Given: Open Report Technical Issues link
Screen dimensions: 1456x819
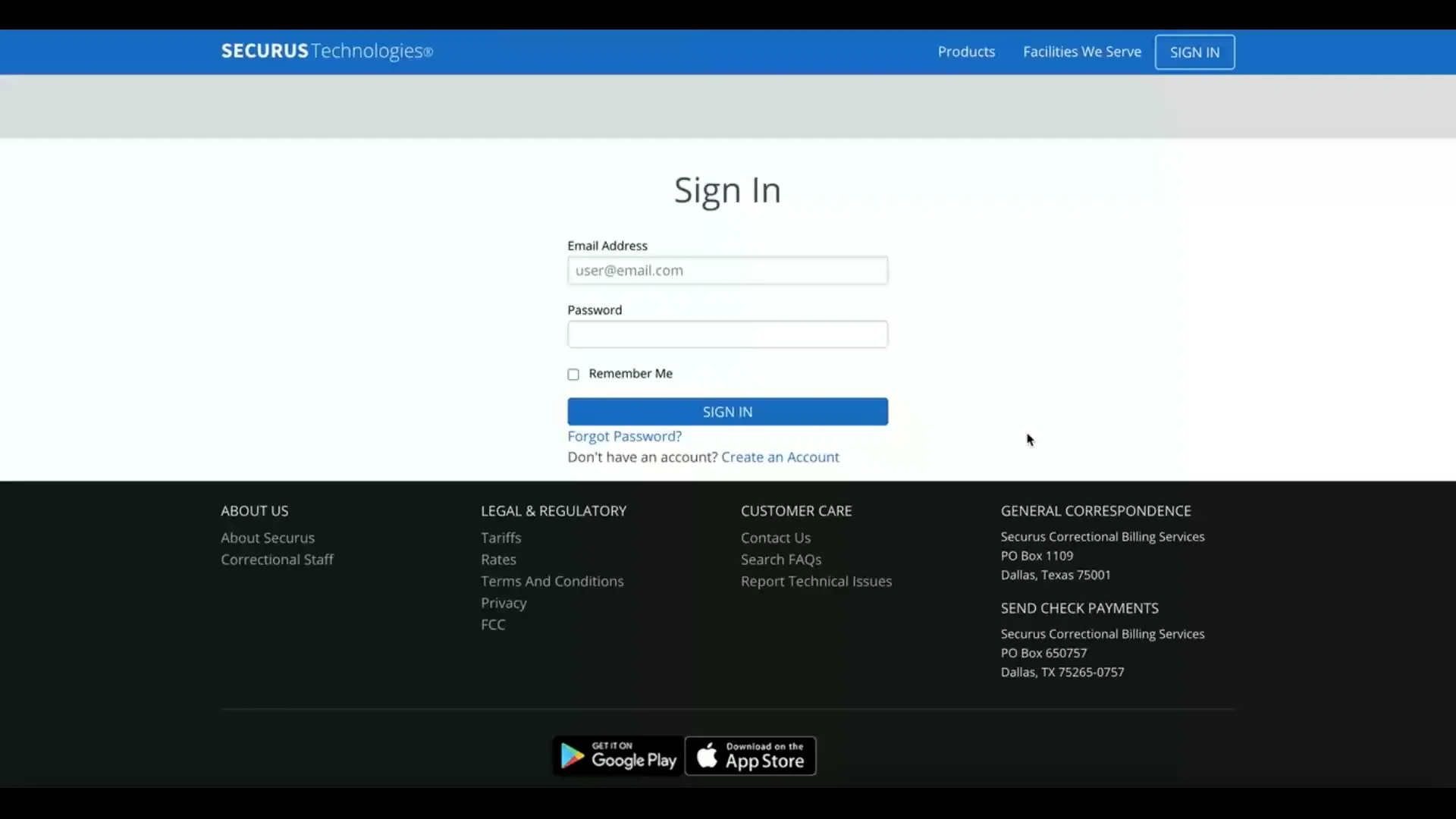Looking at the screenshot, I should [x=816, y=581].
